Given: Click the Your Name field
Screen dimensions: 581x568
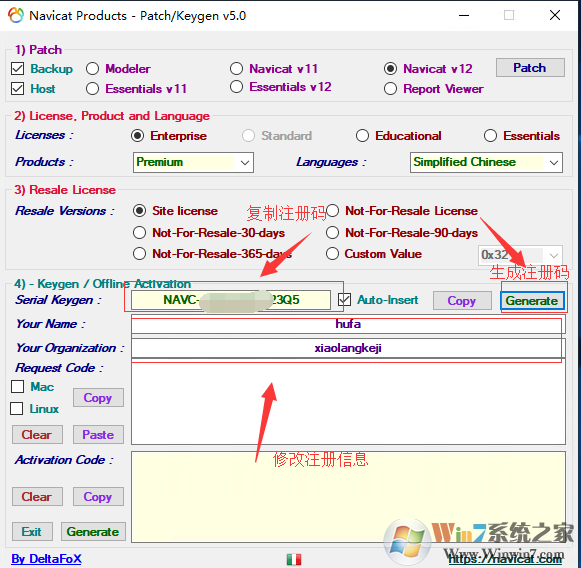Looking at the screenshot, I should [348, 324].
